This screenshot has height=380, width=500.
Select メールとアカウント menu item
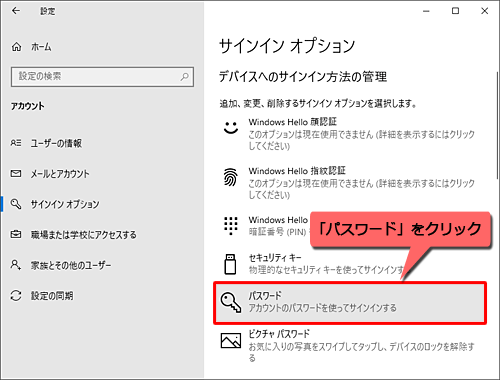pos(102,174)
